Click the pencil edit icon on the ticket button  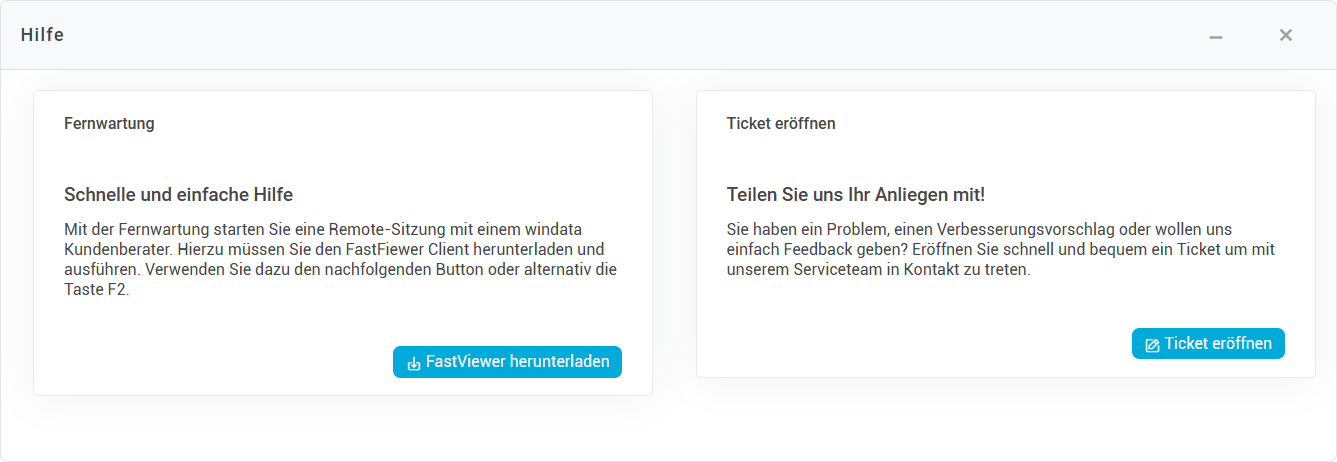click(x=1152, y=345)
